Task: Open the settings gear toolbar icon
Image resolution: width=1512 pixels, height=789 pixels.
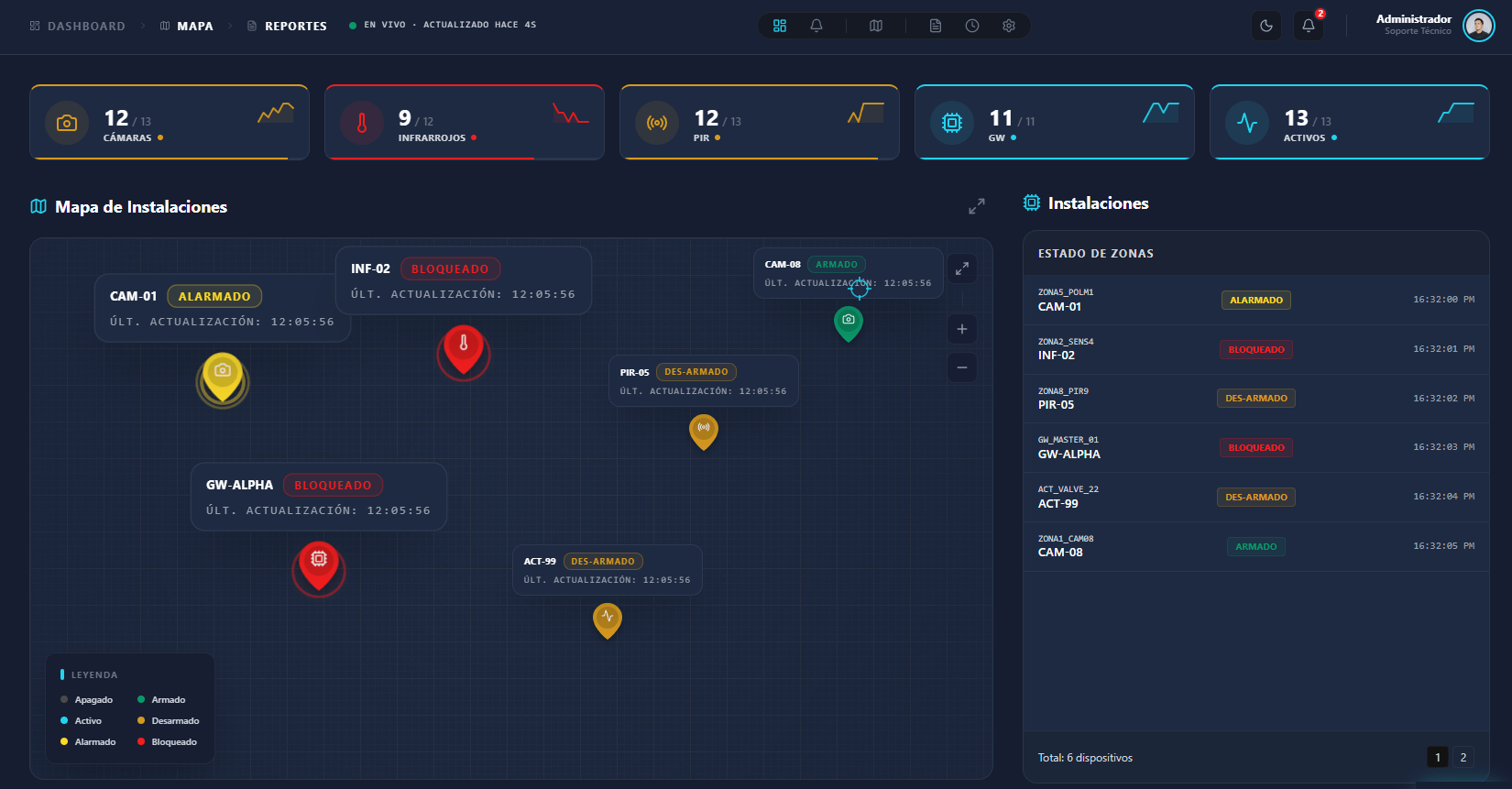Action: coord(1009,26)
